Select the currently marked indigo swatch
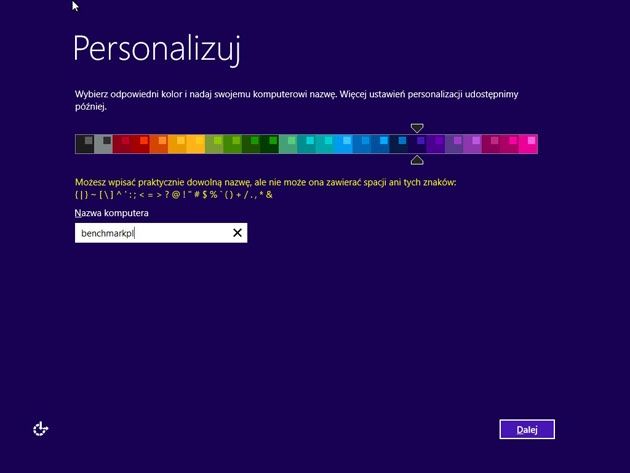This screenshot has height=473, width=630. tap(417, 144)
